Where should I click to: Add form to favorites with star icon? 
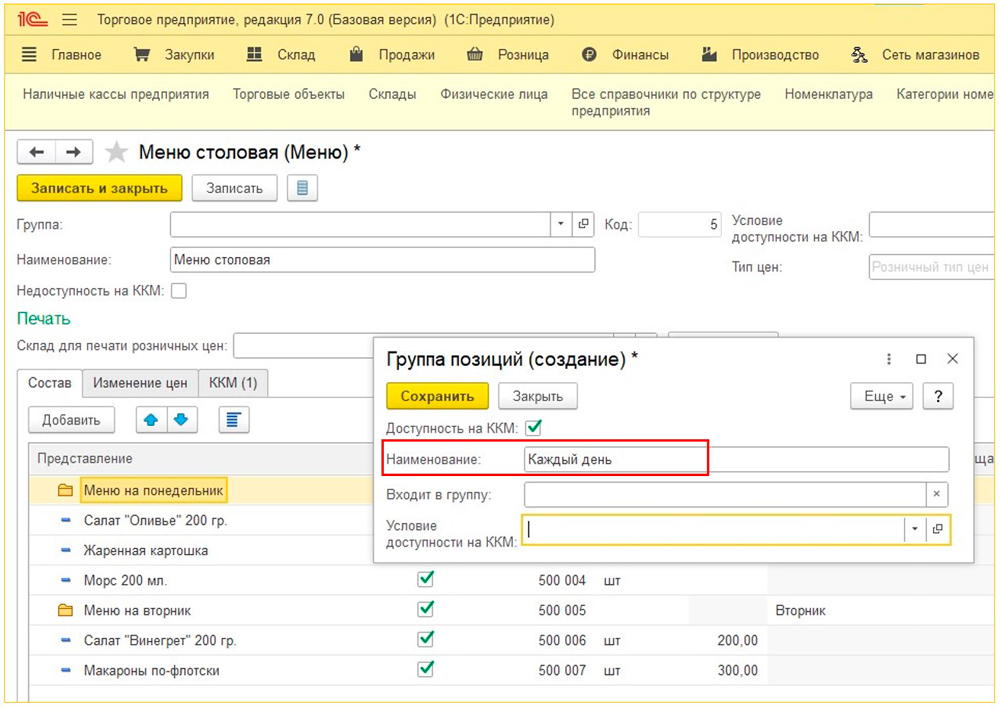[117, 152]
